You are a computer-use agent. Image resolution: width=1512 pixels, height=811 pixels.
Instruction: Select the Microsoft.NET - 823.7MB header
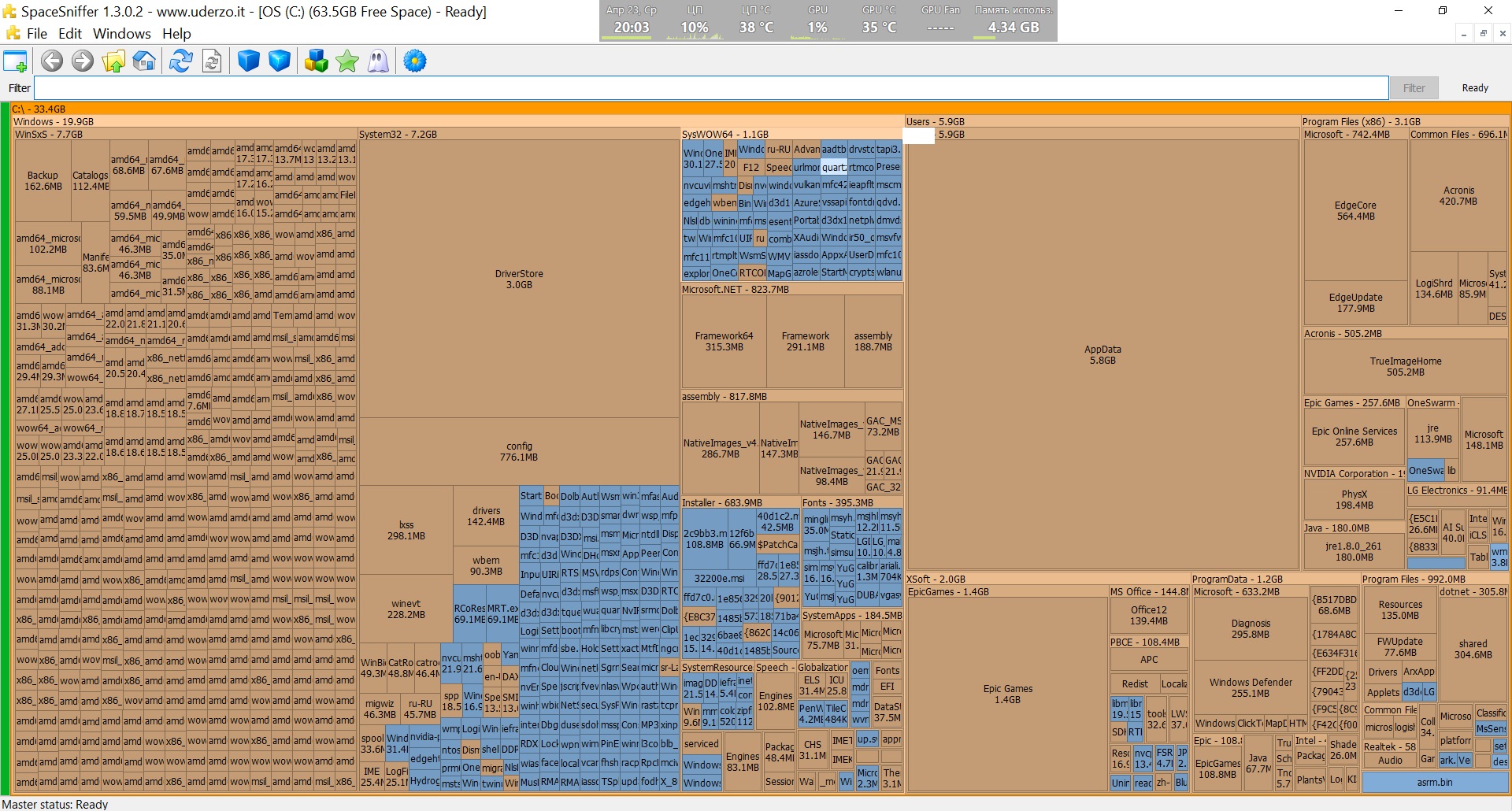(791, 289)
